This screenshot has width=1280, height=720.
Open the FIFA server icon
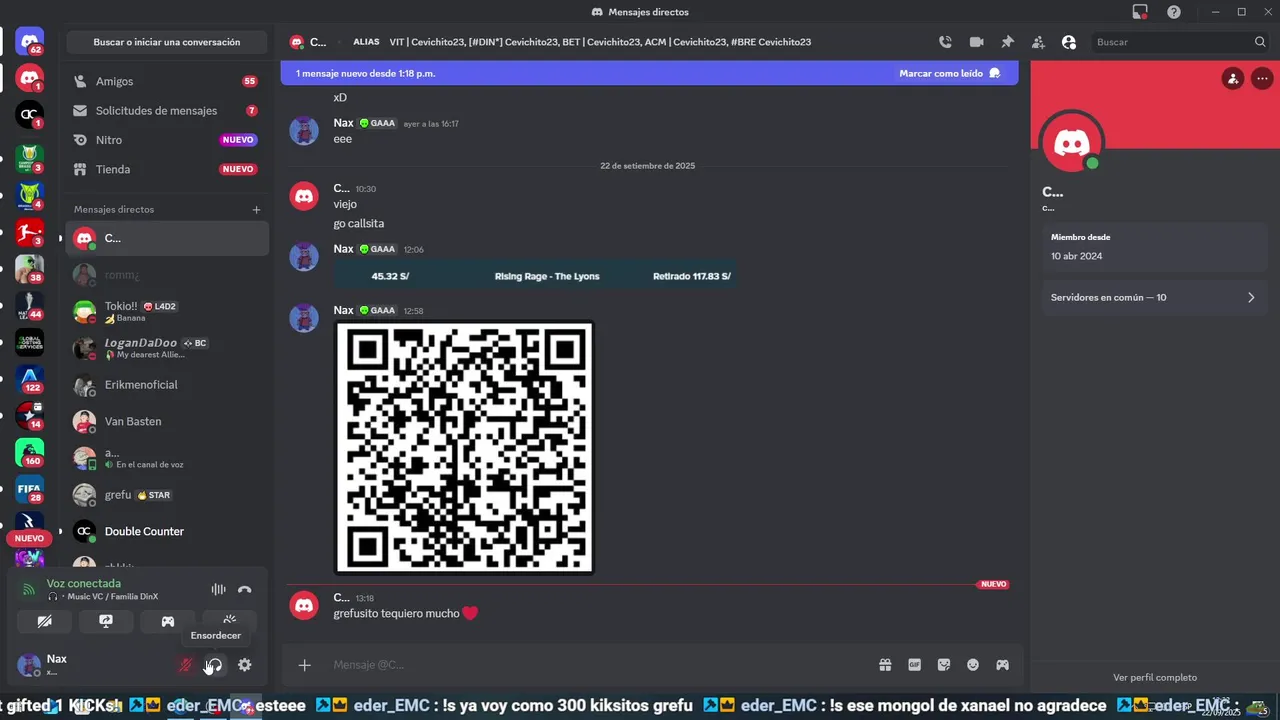(x=30, y=490)
